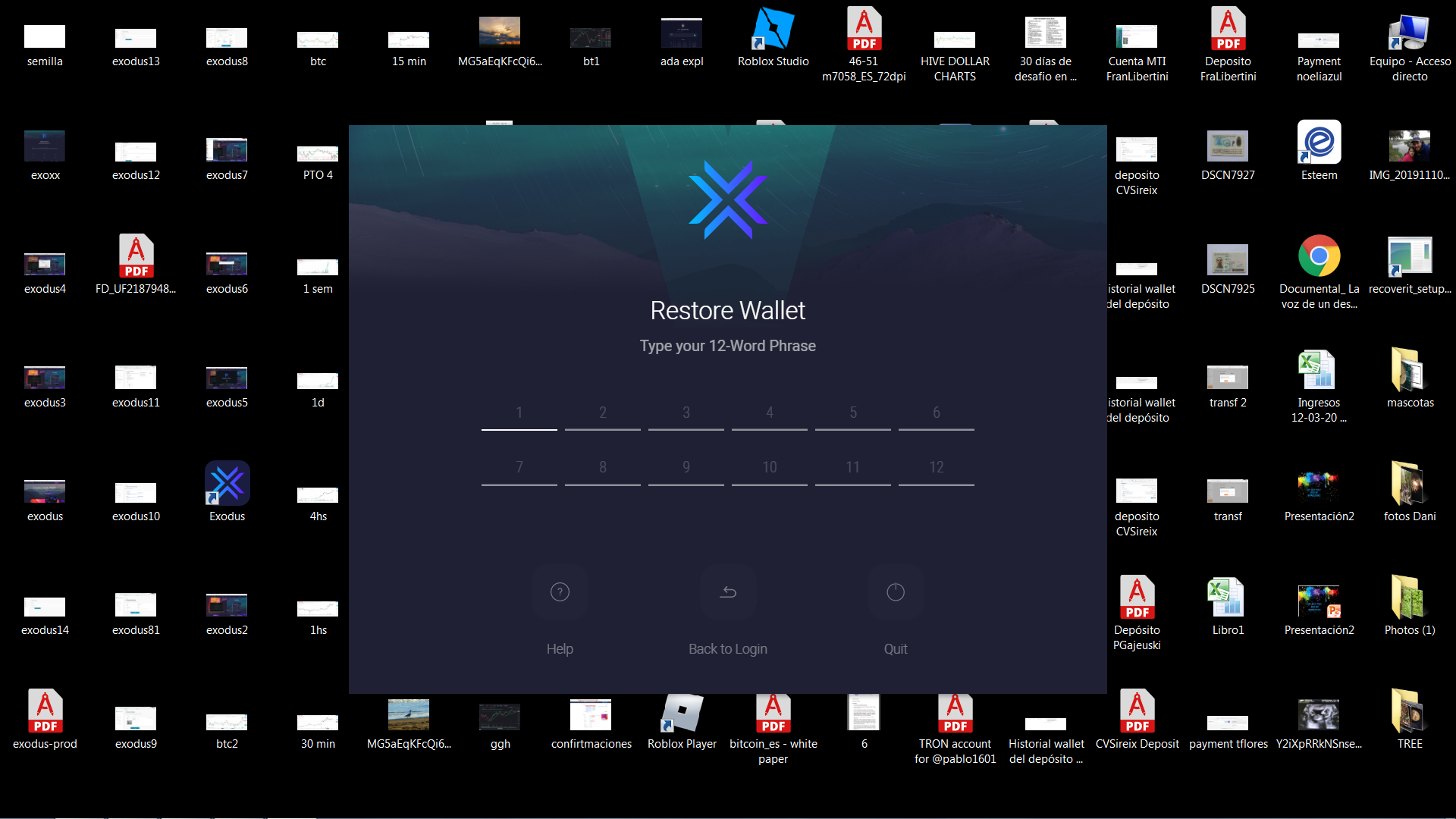The width and height of the screenshot is (1456, 819).
Task: Select word 6 input field
Action: click(x=937, y=413)
